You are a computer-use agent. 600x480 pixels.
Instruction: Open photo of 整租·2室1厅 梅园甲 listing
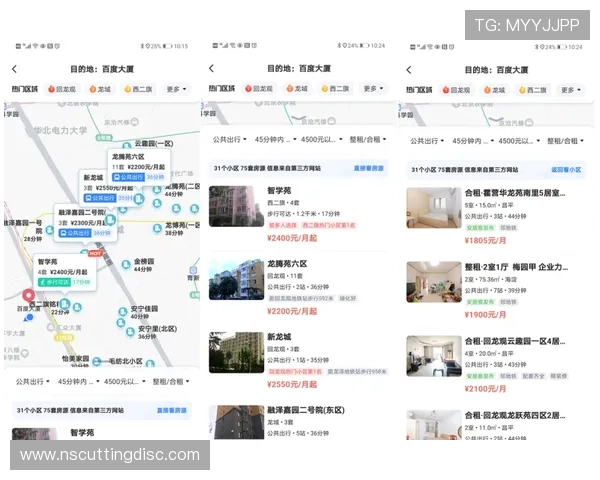434,282
